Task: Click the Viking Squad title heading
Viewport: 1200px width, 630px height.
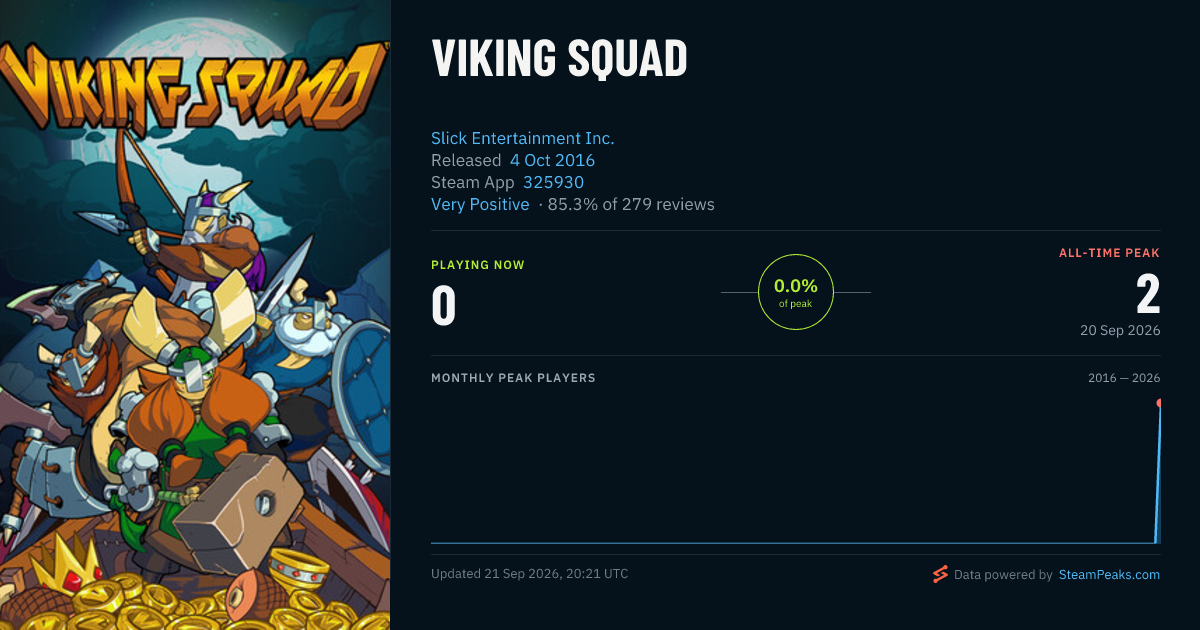Action: pos(560,60)
